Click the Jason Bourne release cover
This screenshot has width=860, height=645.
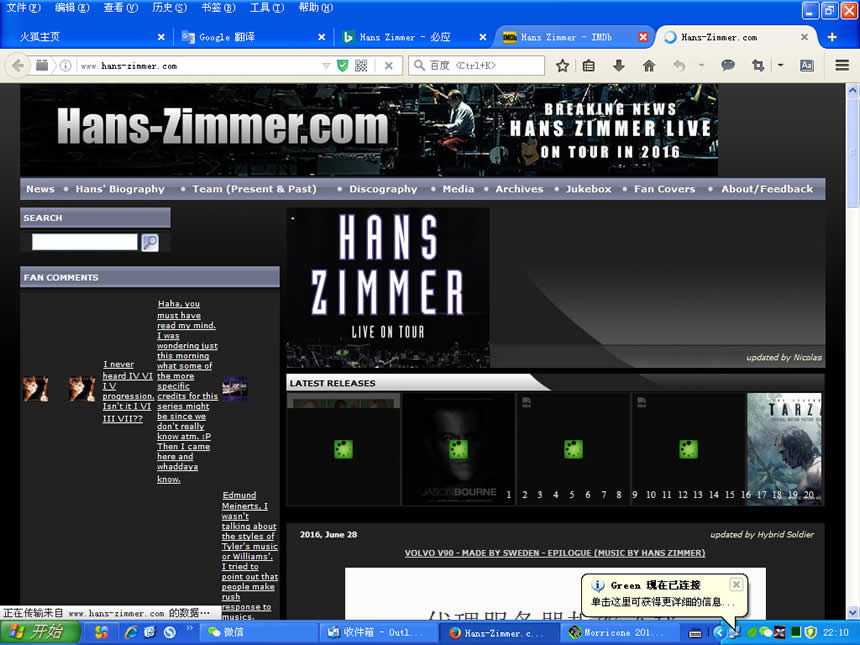(458, 449)
